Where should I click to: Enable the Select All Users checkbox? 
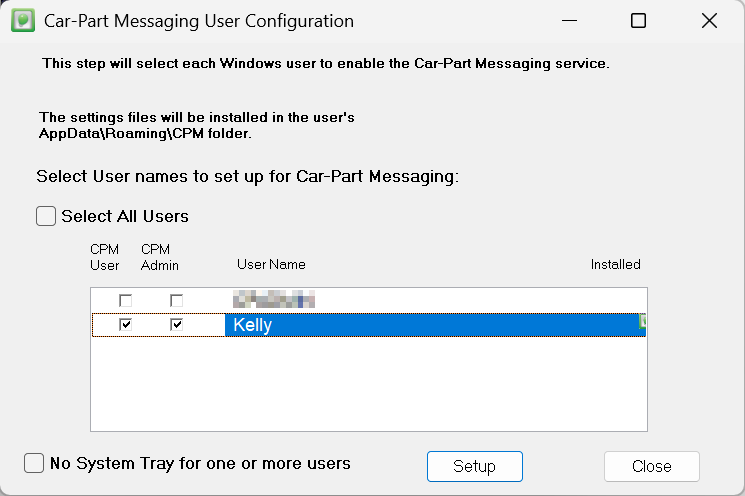pyautogui.click(x=46, y=216)
